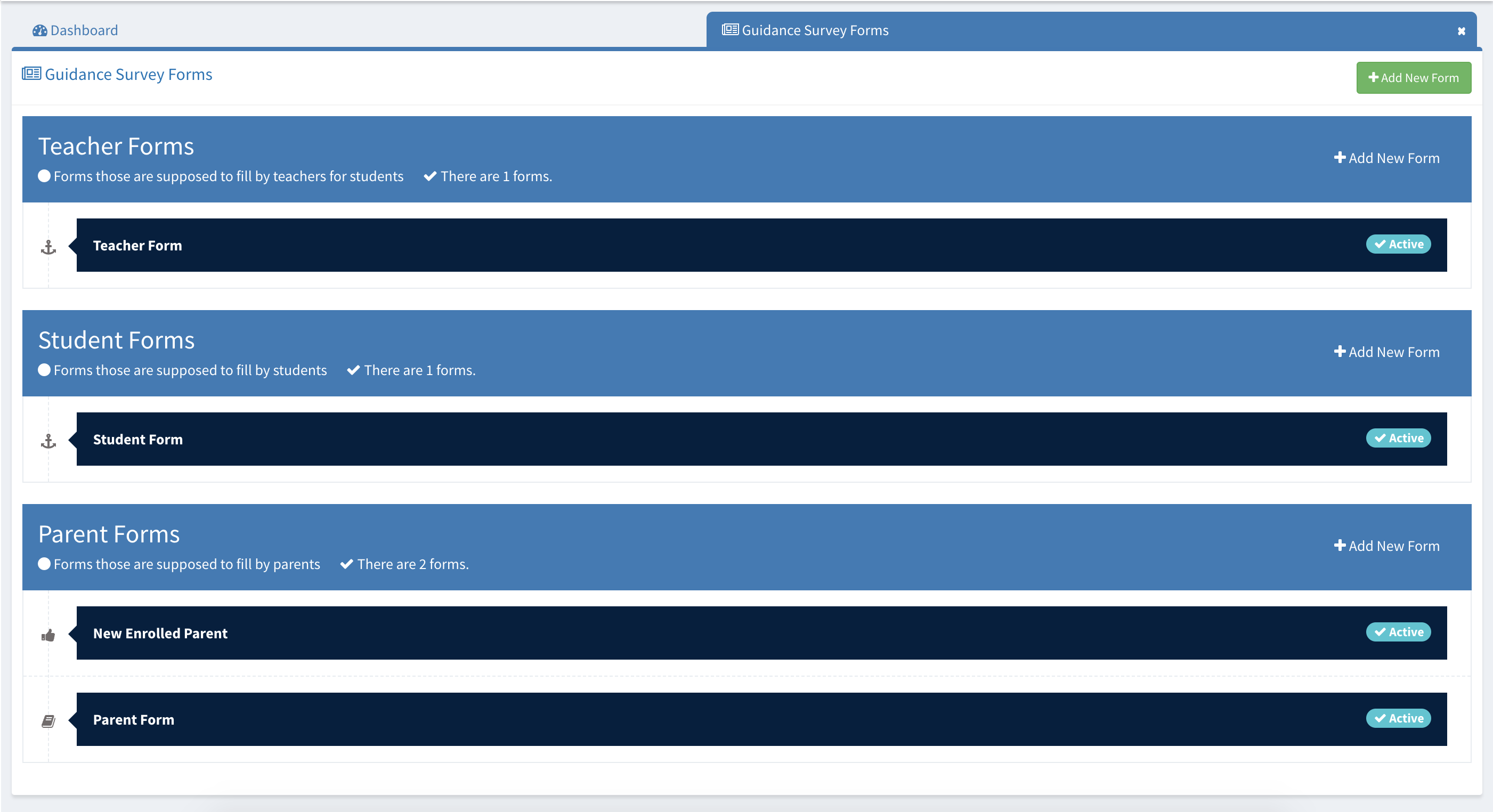Click the newspaper icon in the active tab
1493x812 pixels.
729,29
